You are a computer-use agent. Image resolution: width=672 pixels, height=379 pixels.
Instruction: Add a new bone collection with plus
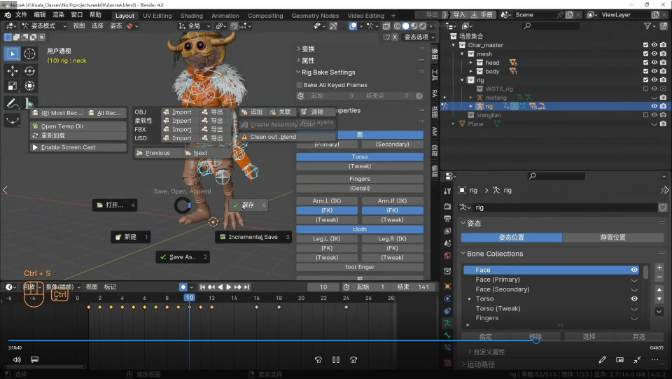pyautogui.click(x=659, y=268)
